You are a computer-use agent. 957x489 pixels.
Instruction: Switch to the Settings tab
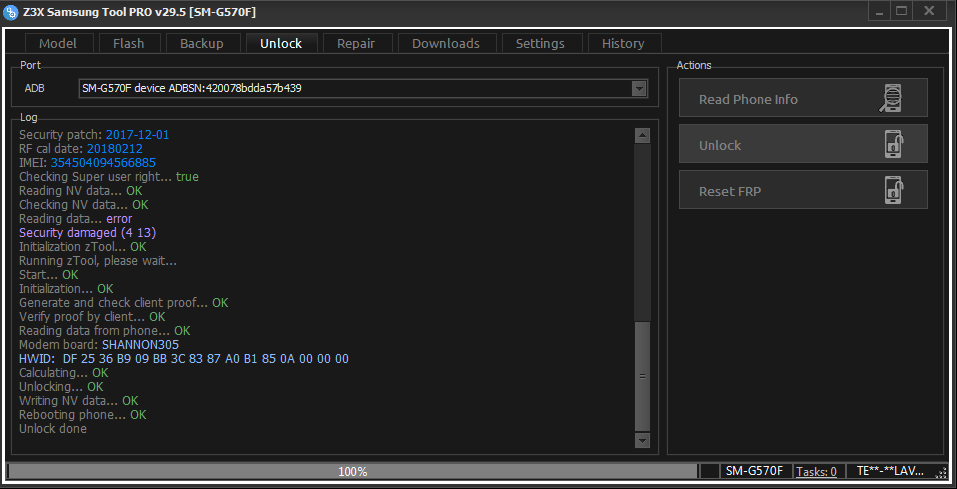click(540, 43)
